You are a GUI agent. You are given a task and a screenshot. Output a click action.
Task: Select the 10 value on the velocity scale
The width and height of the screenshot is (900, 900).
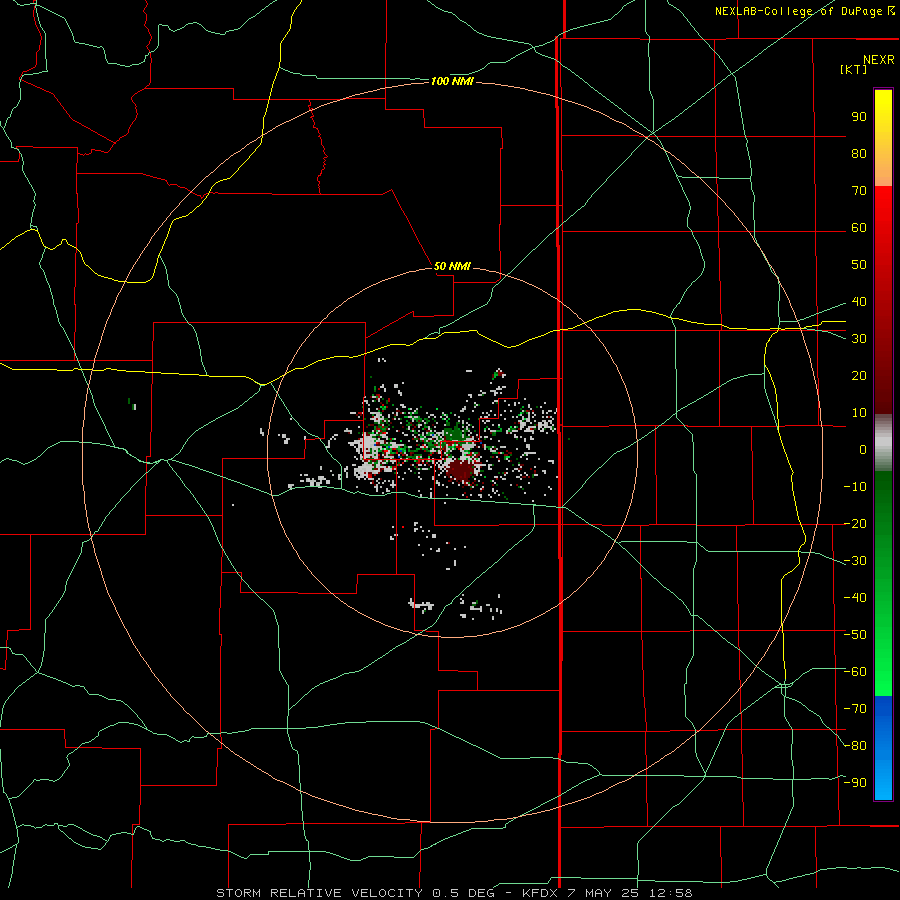point(859,413)
